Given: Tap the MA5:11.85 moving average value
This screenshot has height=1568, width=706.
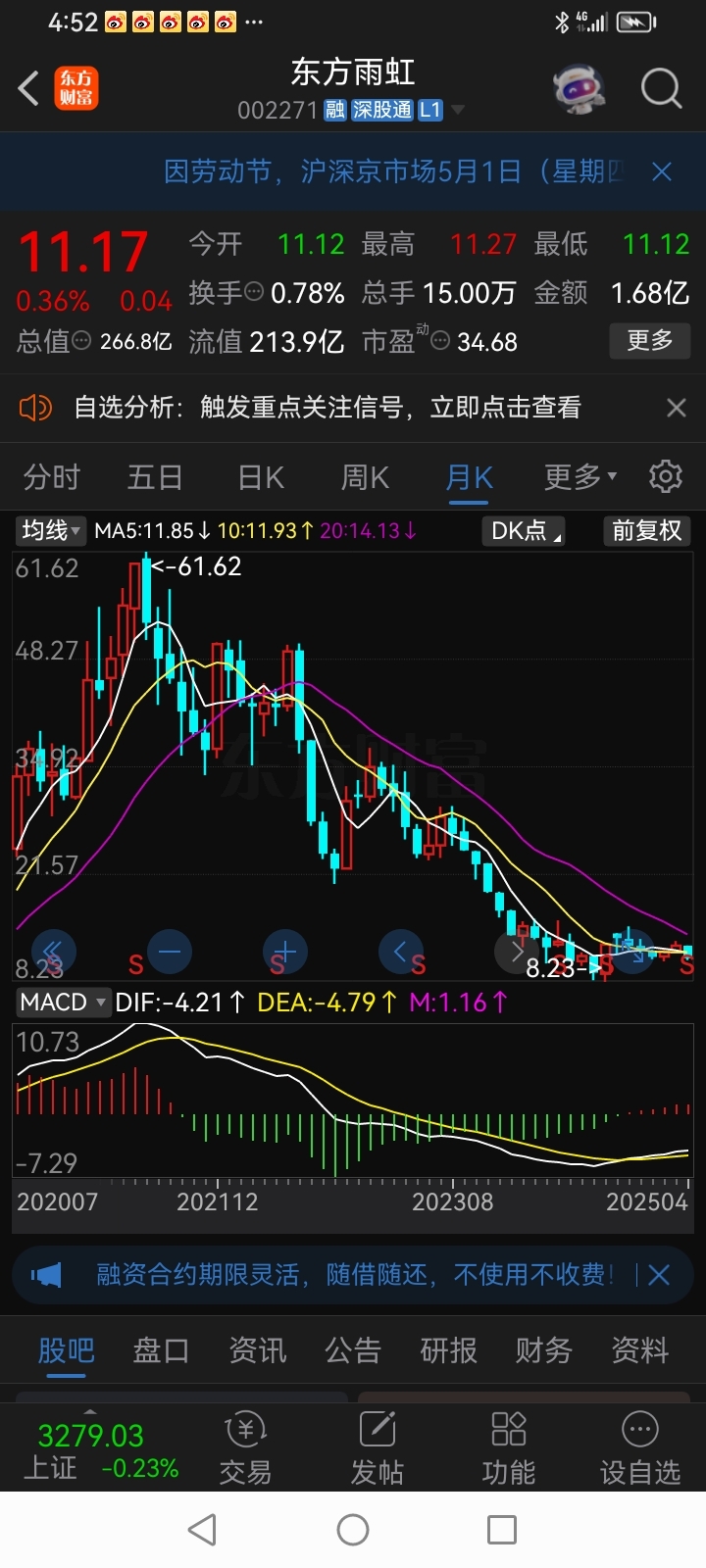Looking at the screenshot, I should point(153,531).
